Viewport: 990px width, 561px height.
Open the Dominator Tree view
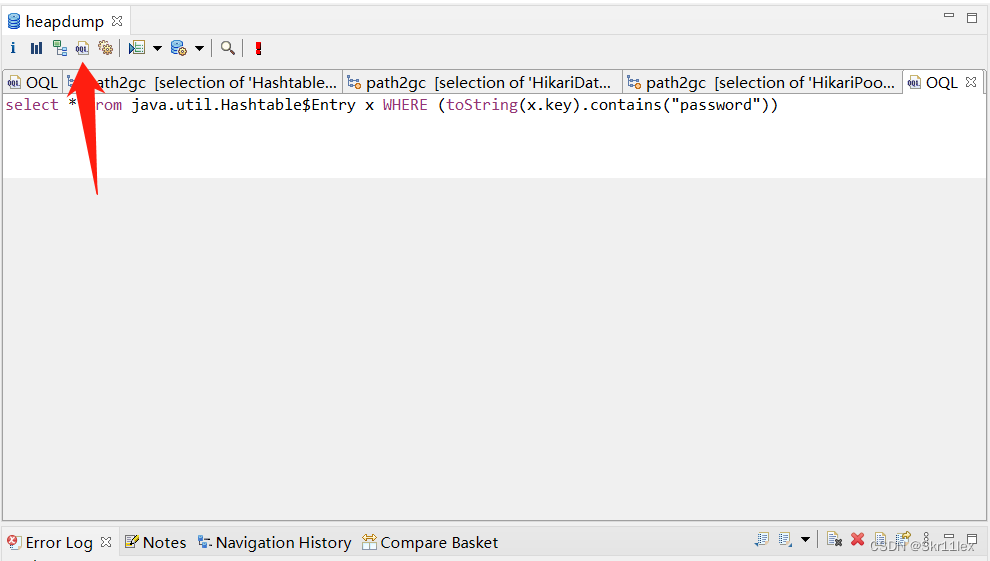60,48
